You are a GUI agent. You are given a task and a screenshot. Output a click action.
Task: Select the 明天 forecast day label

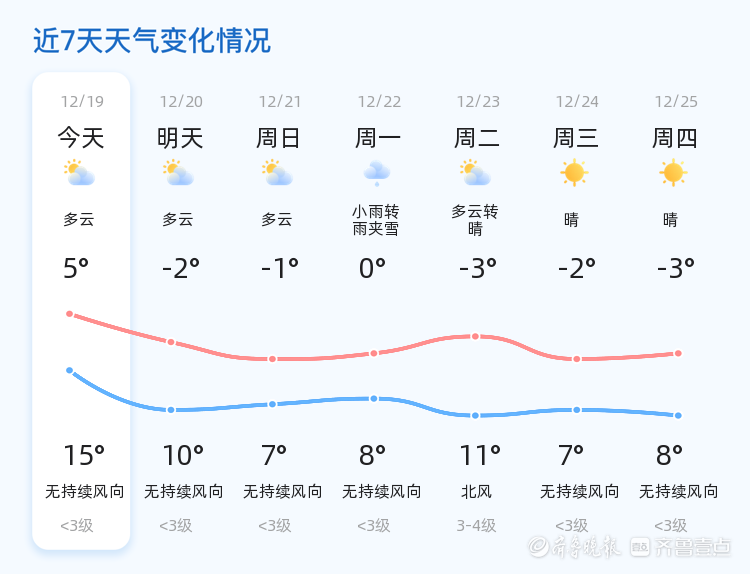click(180, 138)
